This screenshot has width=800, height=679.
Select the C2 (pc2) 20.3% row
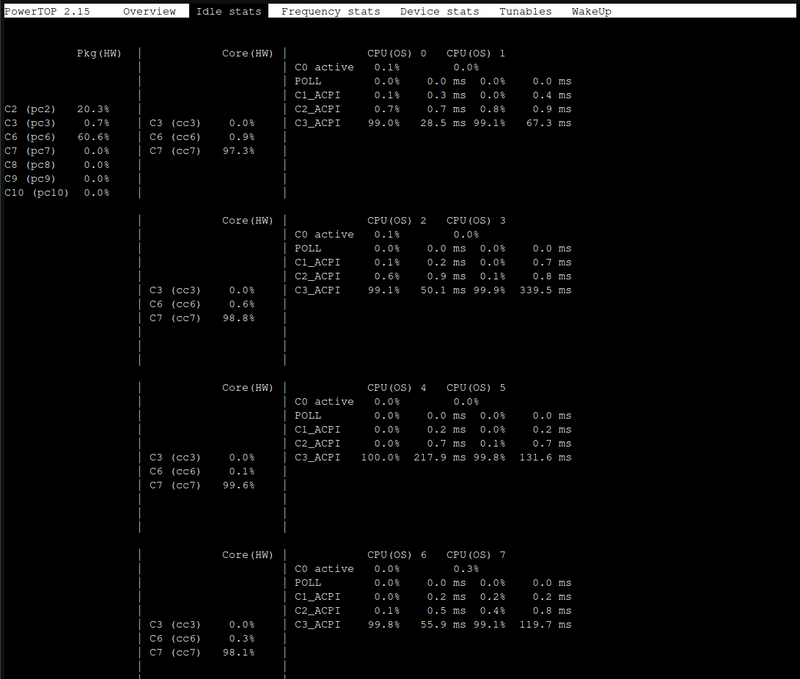coord(57,109)
